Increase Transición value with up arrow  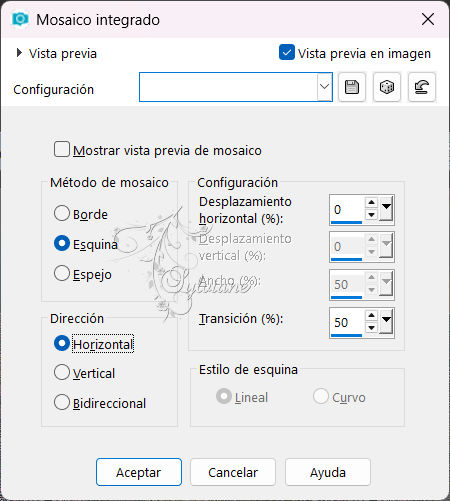point(371,315)
